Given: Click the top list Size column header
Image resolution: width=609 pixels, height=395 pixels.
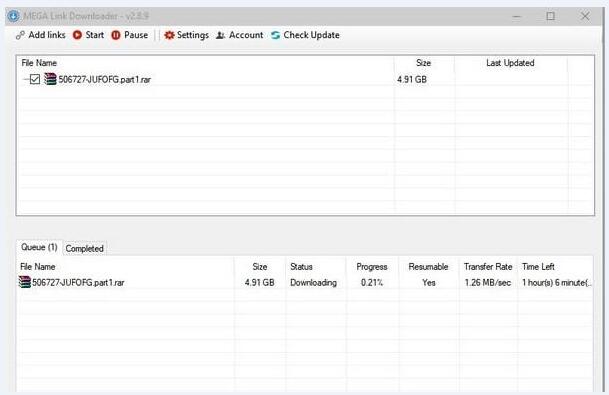Looking at the screenshot, I should click(x=423, y=63).
